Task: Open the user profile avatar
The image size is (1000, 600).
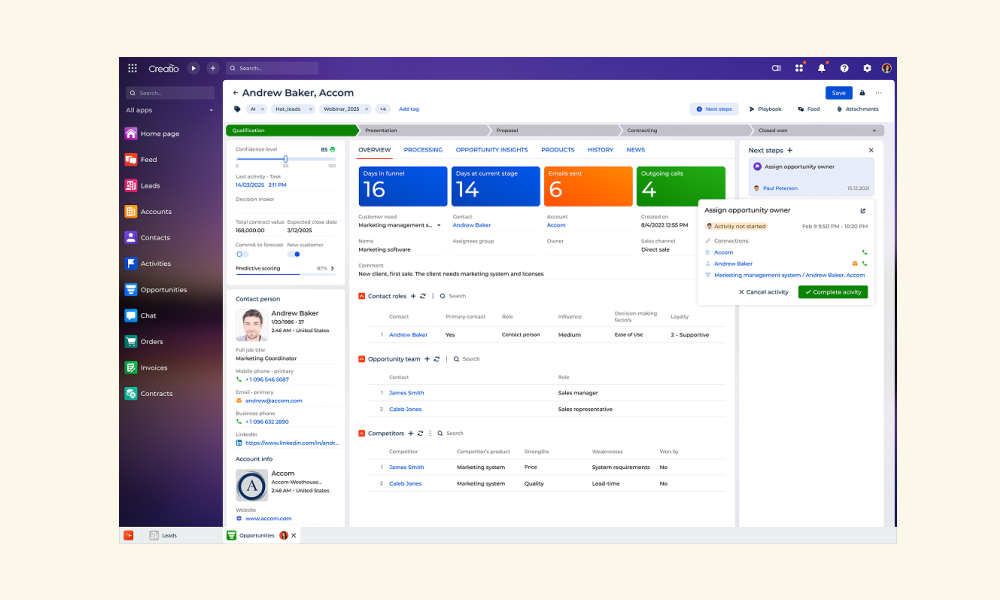Action: point(886,68)
